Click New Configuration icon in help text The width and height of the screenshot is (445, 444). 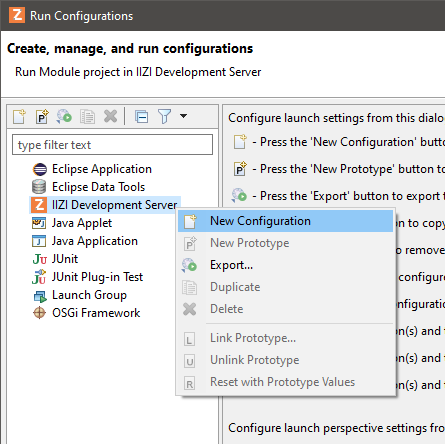[x=240, y=142]
